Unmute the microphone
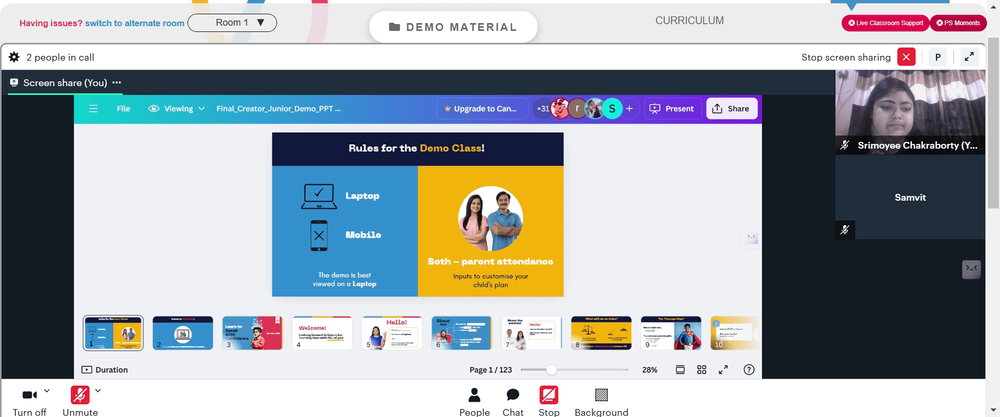 tap(80, 402)
